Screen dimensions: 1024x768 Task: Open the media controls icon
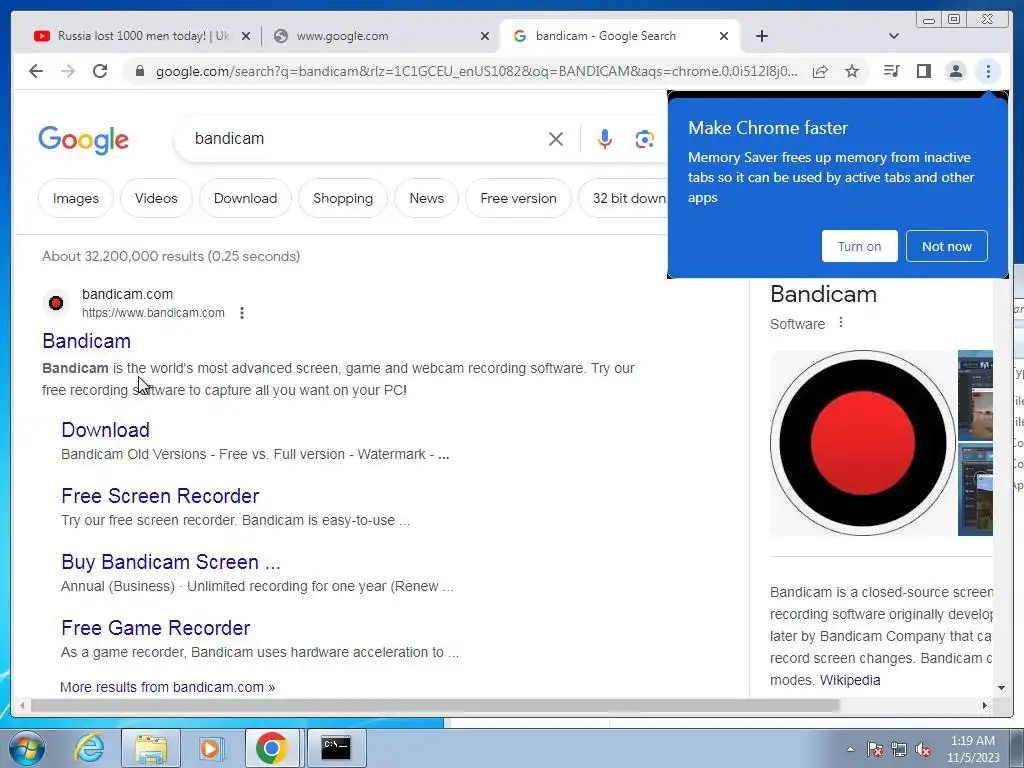(x=891, y=71)
